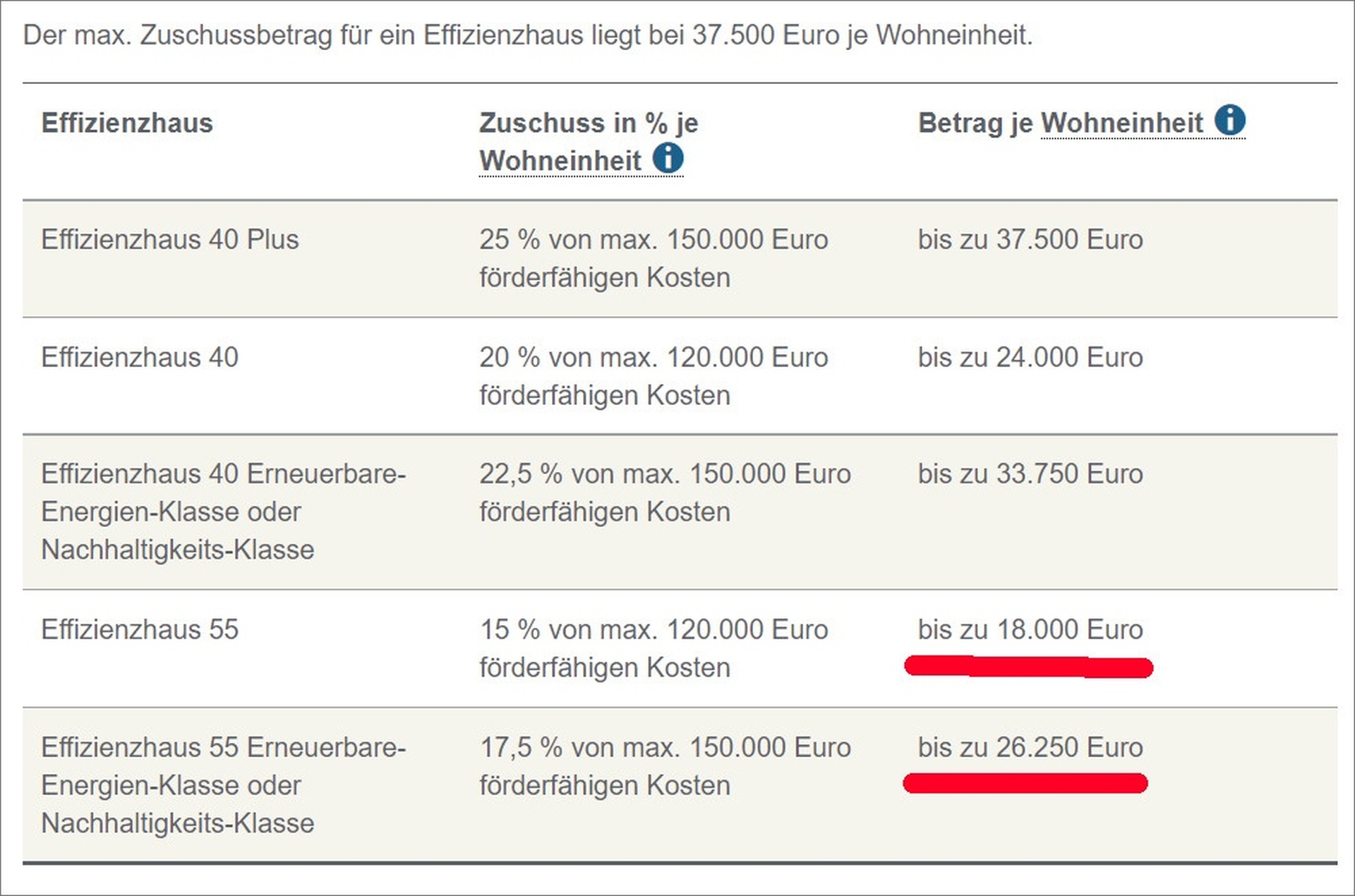This screenshot has height=896, width=1355.
Task: Open the underlined Wohneinheit link in Zuschuss header
Action: point(560,161)
